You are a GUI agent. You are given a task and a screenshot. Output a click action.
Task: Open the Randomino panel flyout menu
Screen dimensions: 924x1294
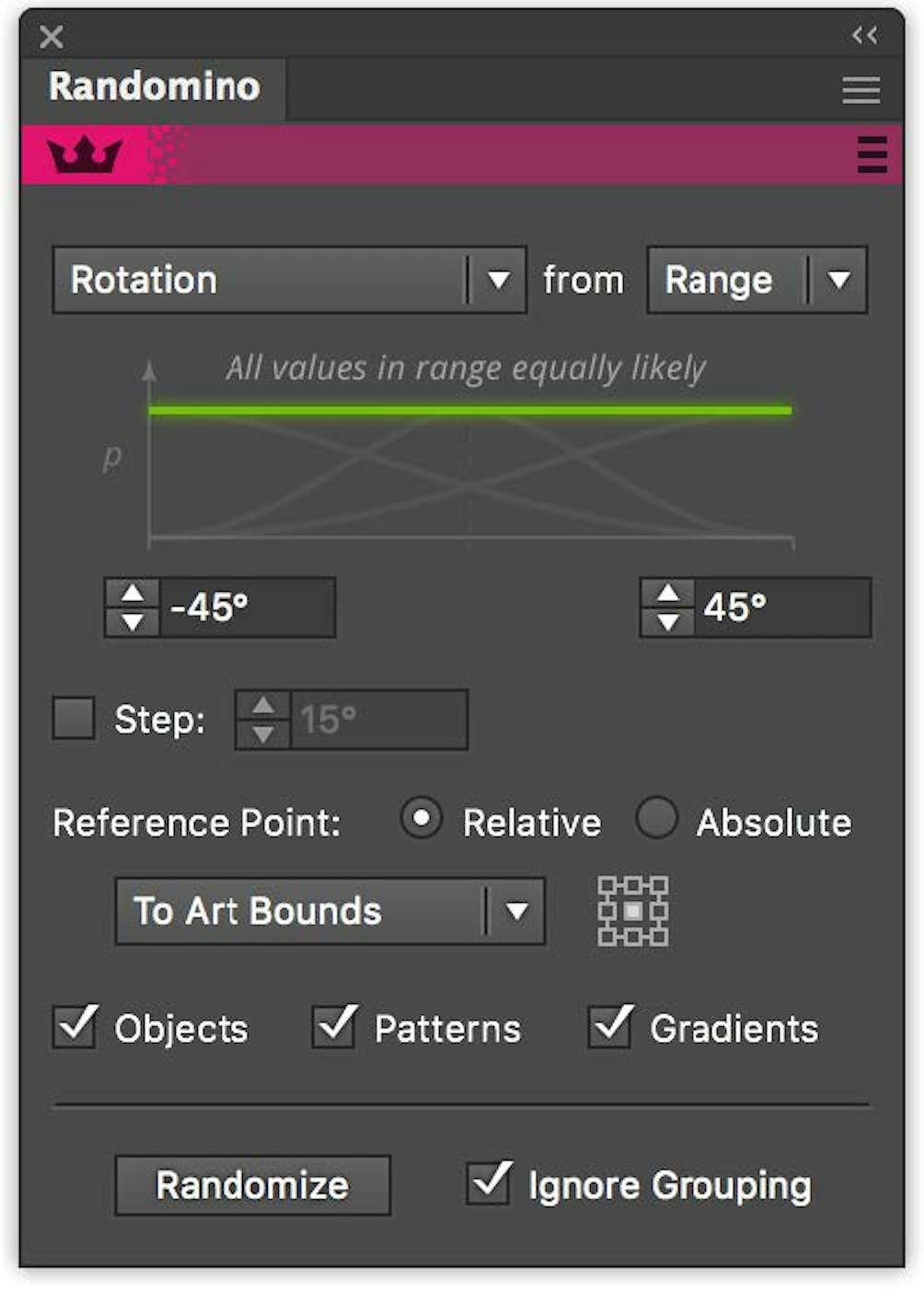[x=860, y=89]
